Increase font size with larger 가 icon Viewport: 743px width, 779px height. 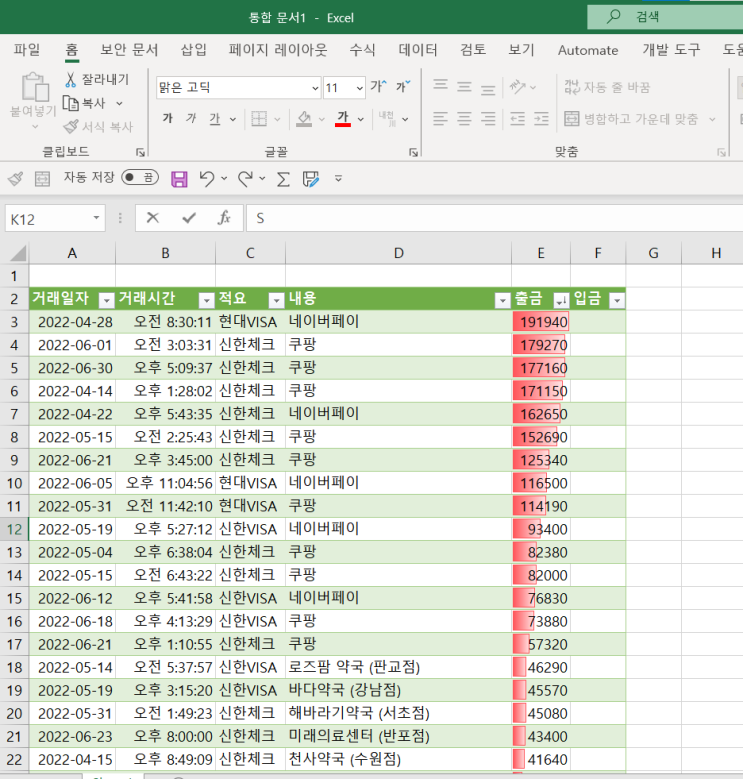(x=378, y=86)
